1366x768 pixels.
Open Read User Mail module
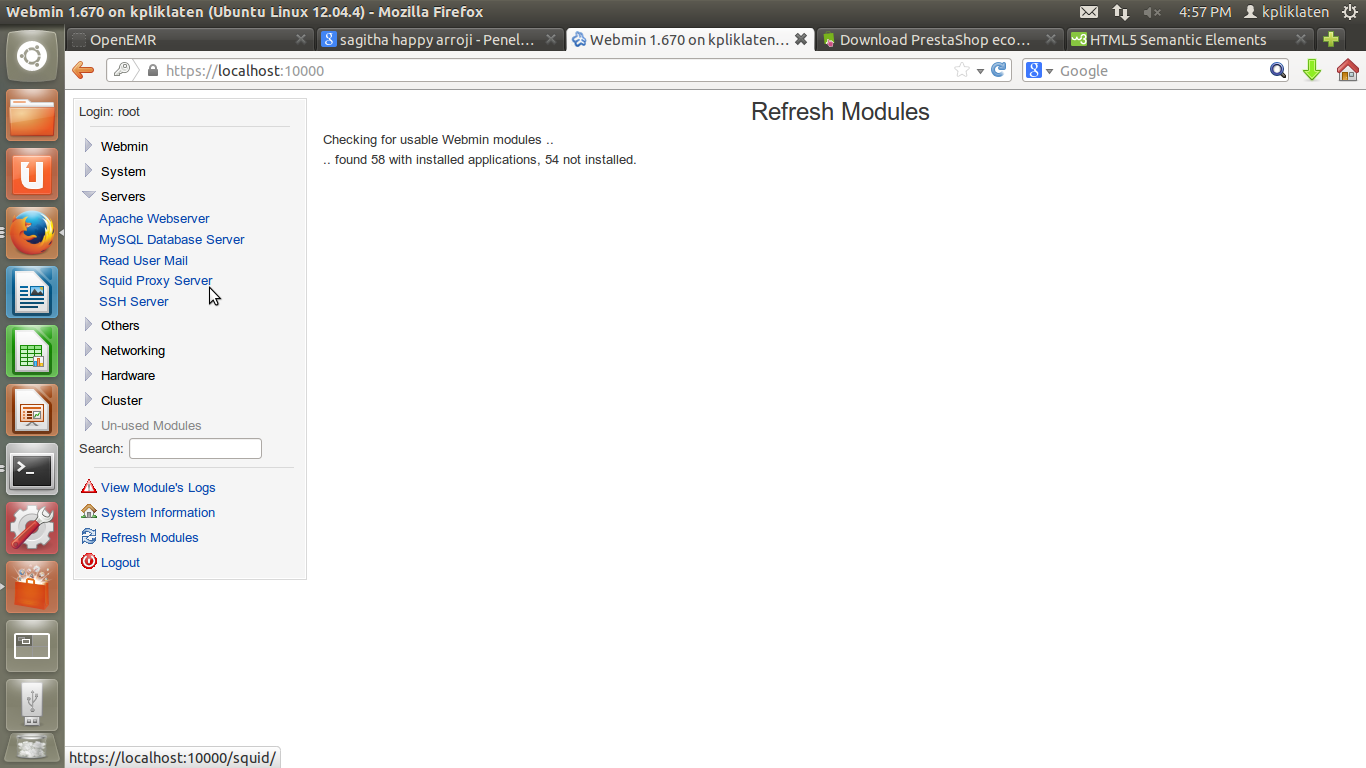143,260
